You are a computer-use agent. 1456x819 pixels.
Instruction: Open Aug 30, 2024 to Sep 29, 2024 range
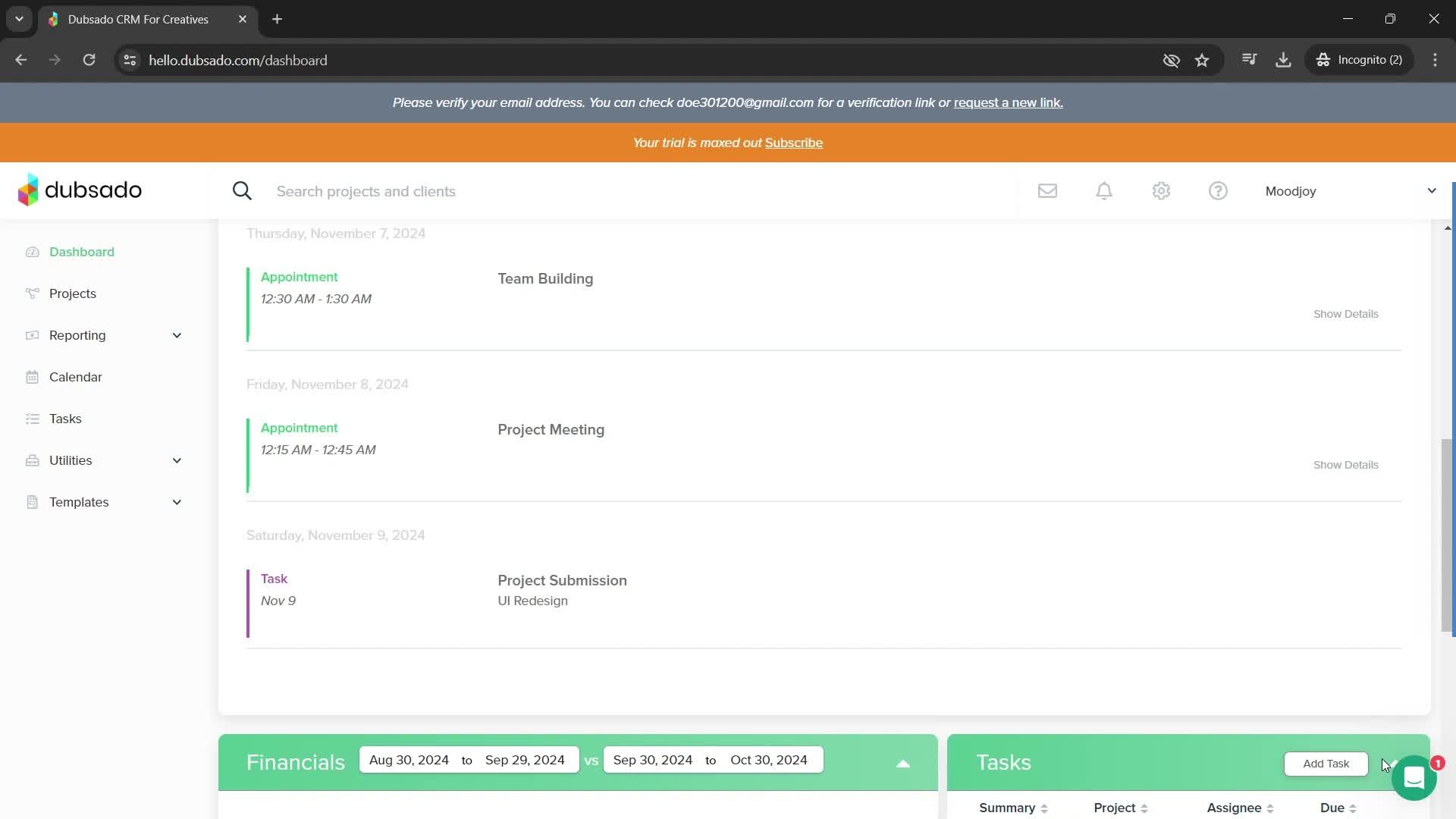[469, 760]
